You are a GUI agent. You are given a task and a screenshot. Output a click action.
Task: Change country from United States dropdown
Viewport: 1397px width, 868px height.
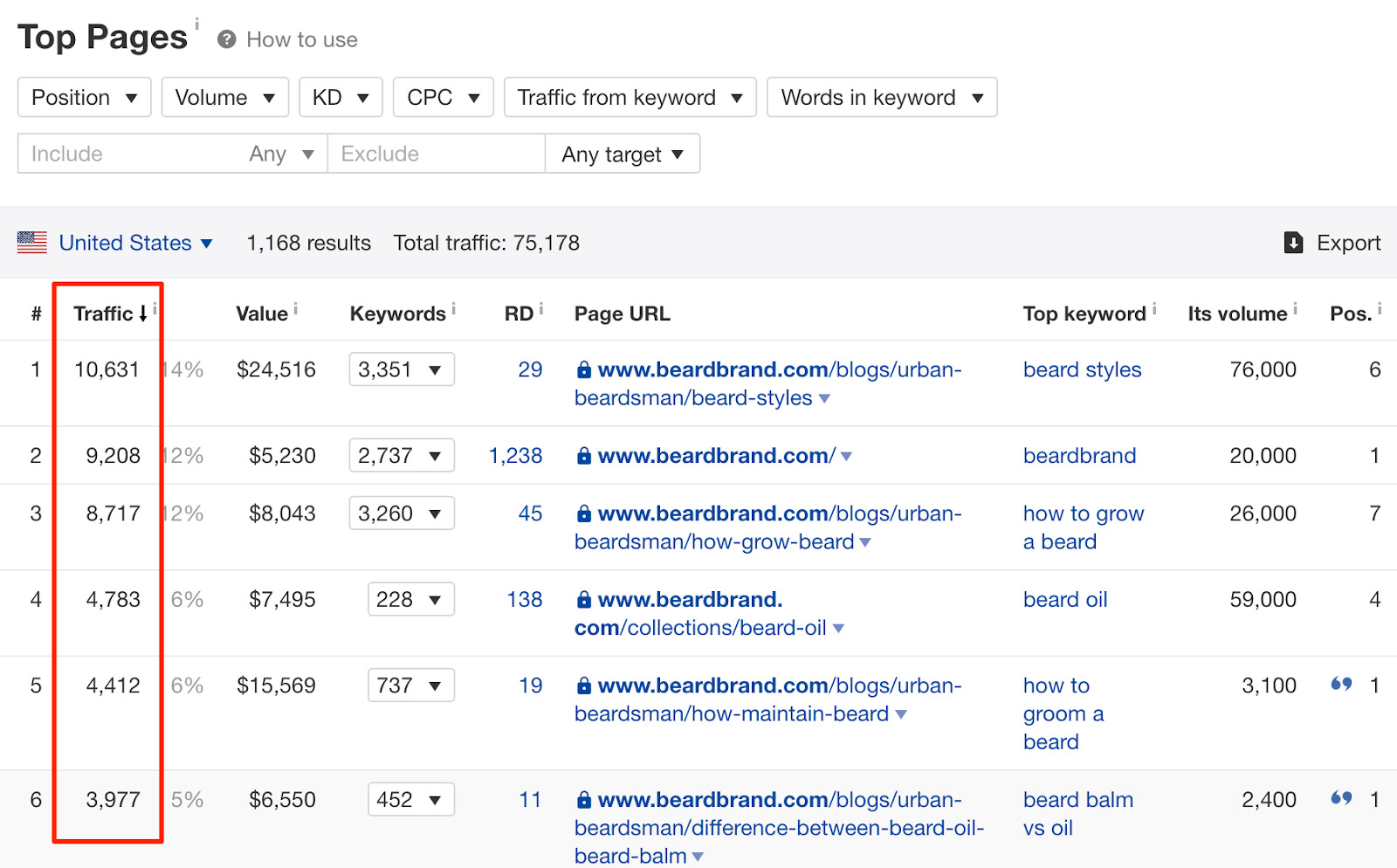tap(135, 243)
